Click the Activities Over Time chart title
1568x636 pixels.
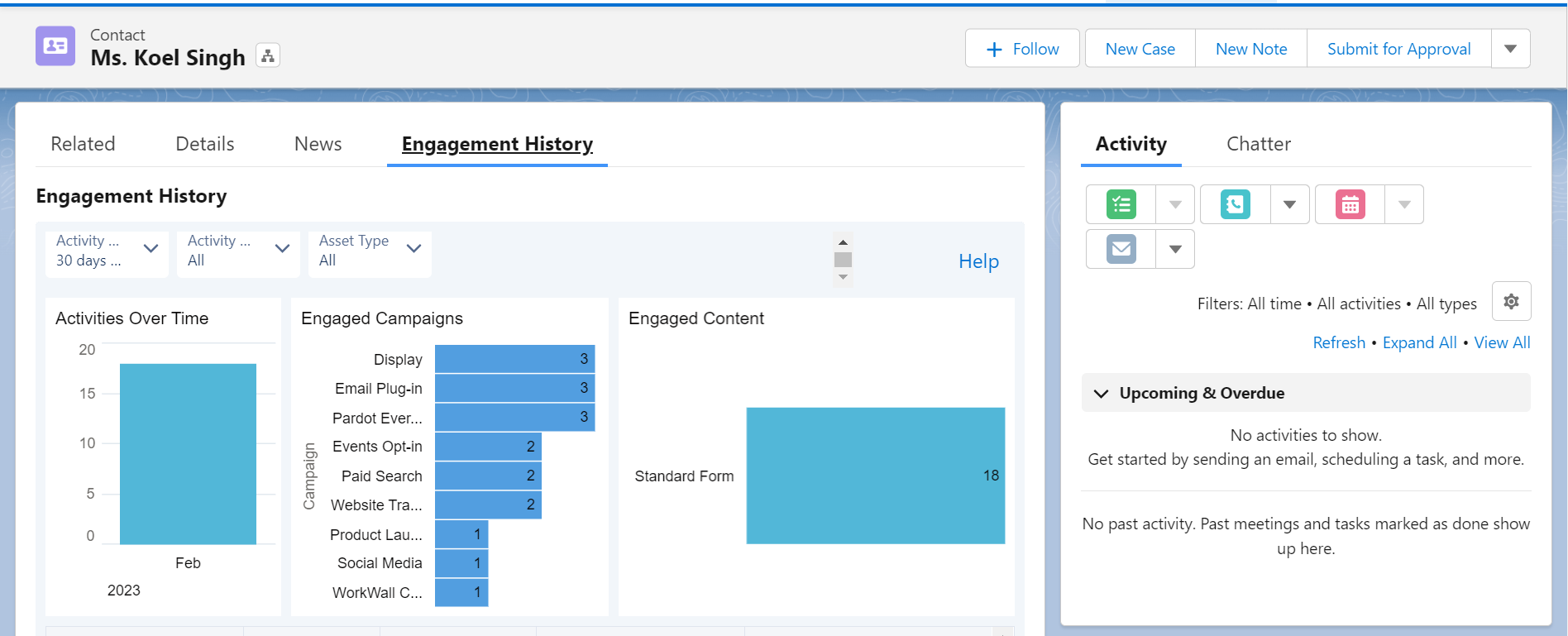coord(131,318)
